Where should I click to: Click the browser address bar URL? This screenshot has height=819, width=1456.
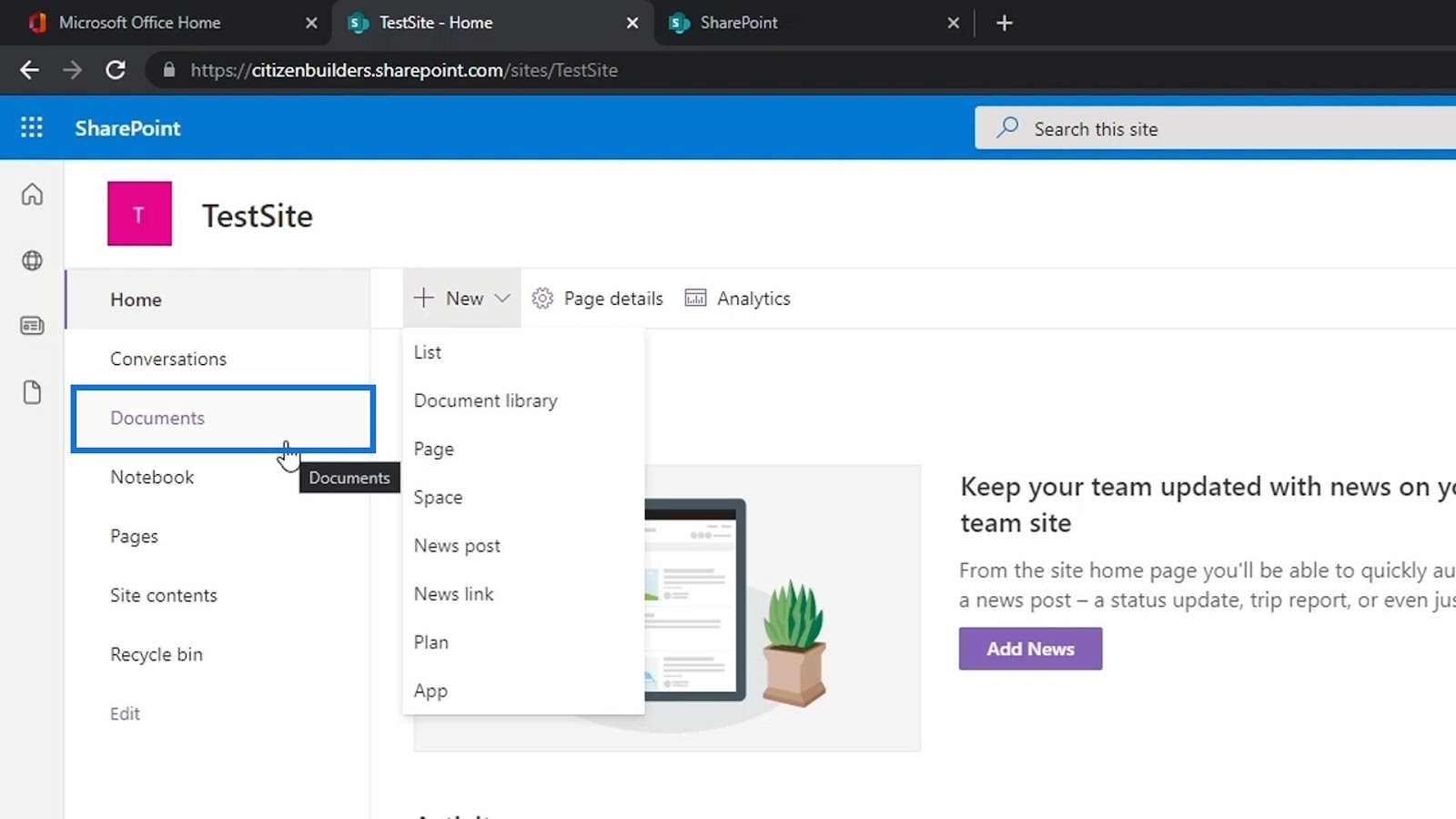(404, 70)
